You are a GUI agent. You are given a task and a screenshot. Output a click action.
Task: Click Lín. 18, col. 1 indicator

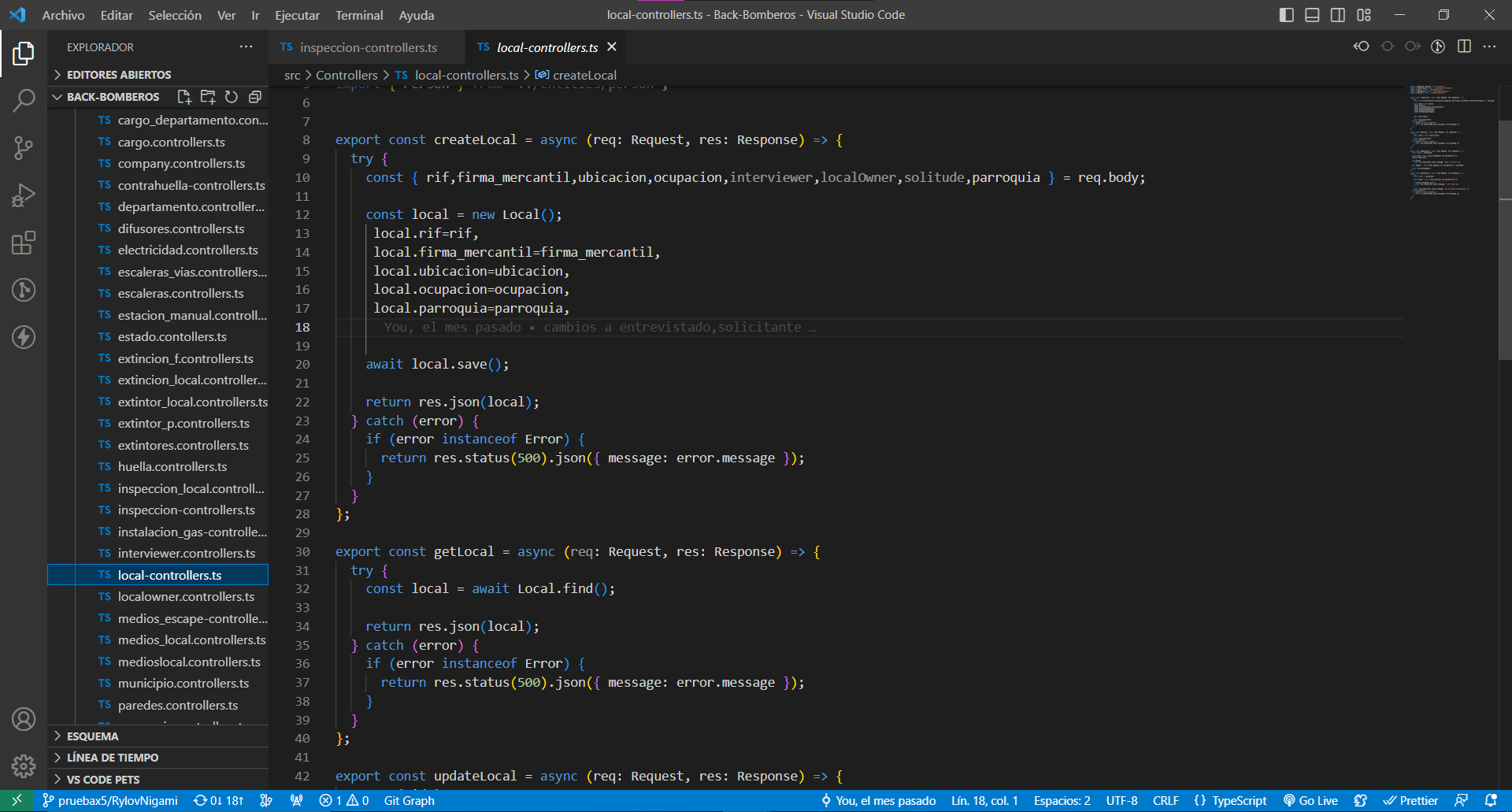click(x=984, y=801)
